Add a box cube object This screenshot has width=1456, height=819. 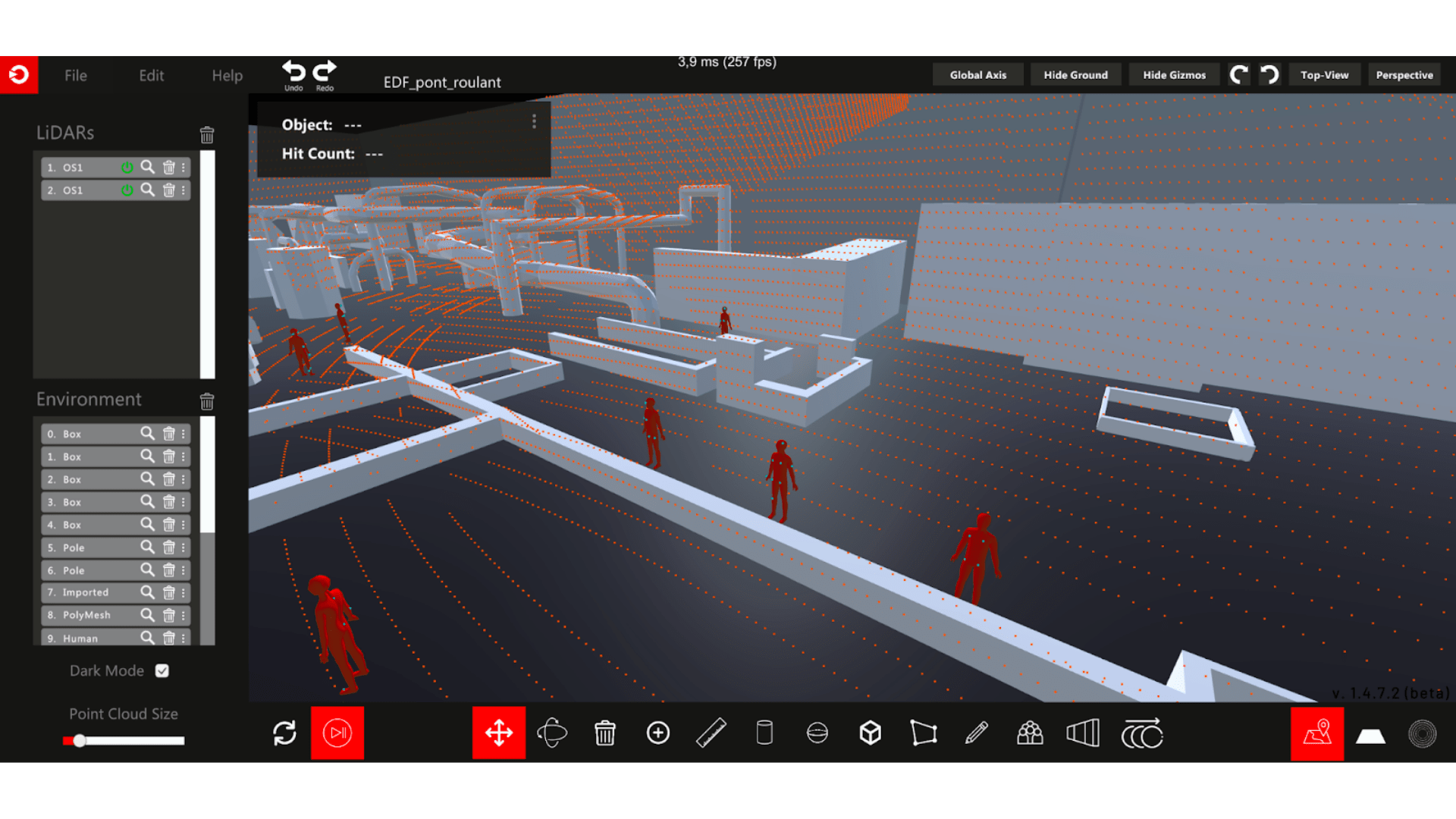coord(870,733)
